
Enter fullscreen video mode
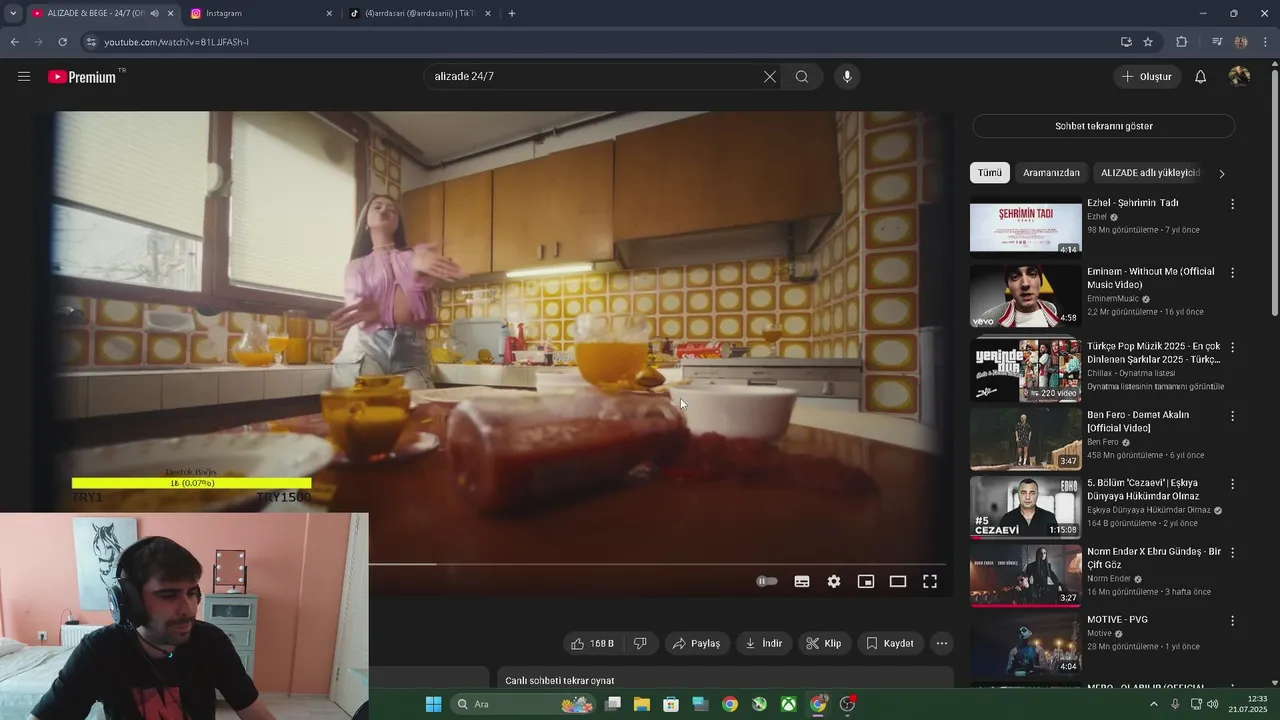point(930,581)
